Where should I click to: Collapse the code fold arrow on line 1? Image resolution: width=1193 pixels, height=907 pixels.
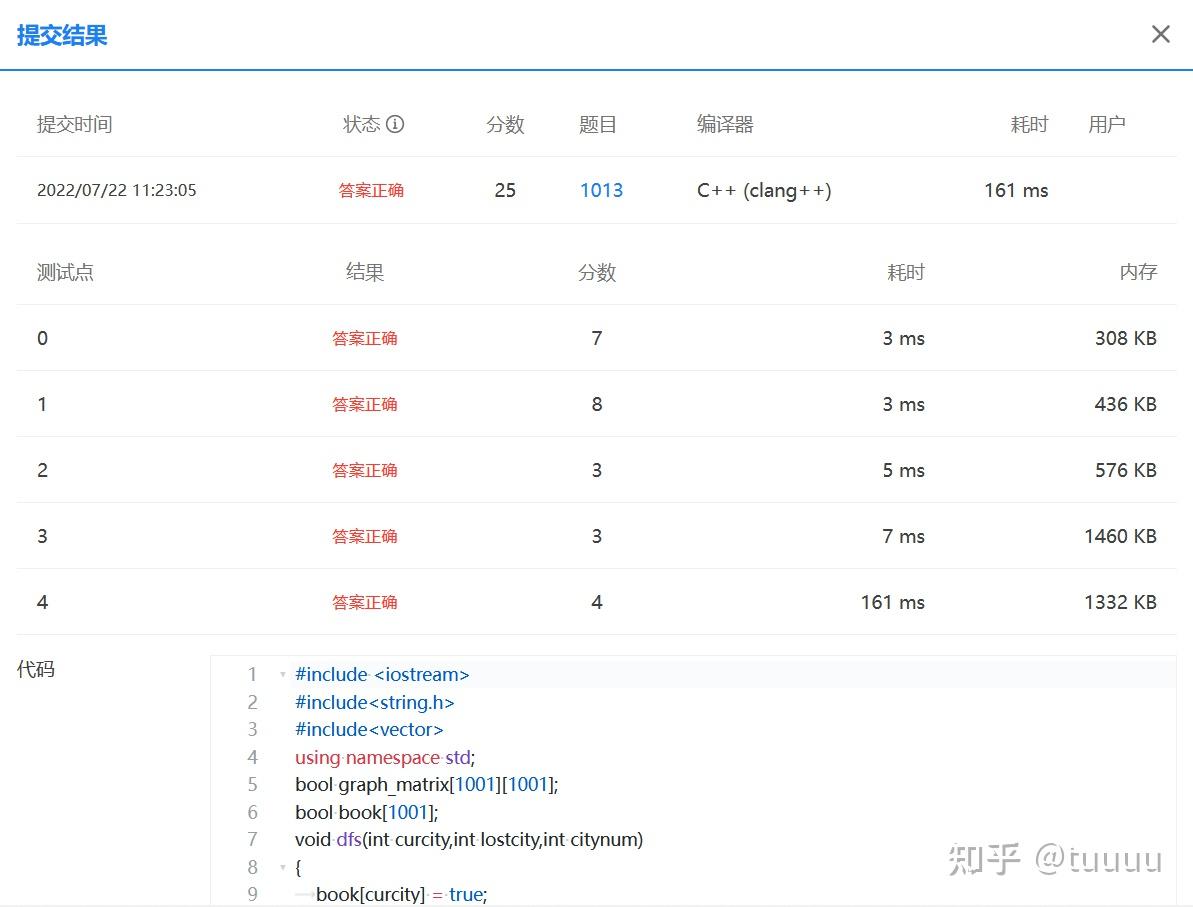coord(283,675)
